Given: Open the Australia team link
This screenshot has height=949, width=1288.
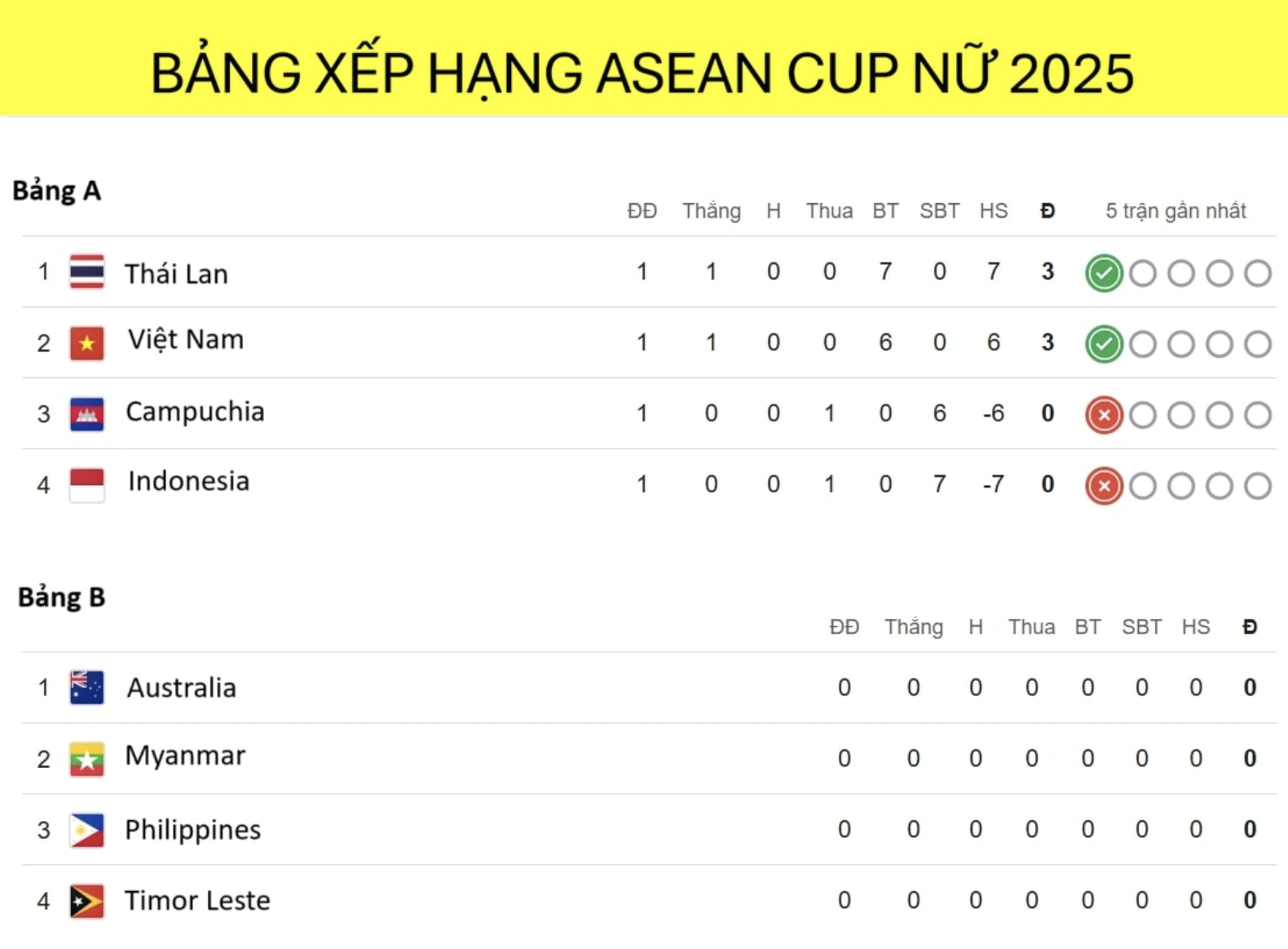Looking at the screenshot, I should (182, 688).
